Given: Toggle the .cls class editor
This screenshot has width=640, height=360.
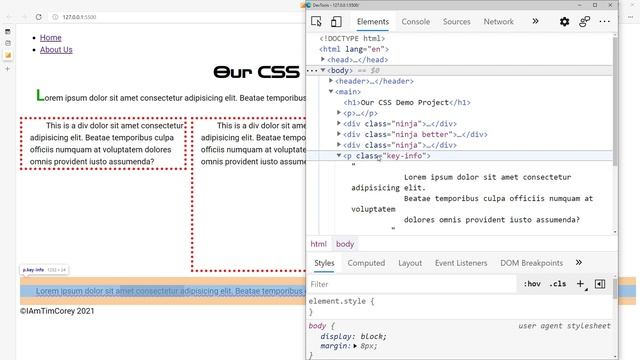Looking at the screenshot, I should click(x=558, y=284).
